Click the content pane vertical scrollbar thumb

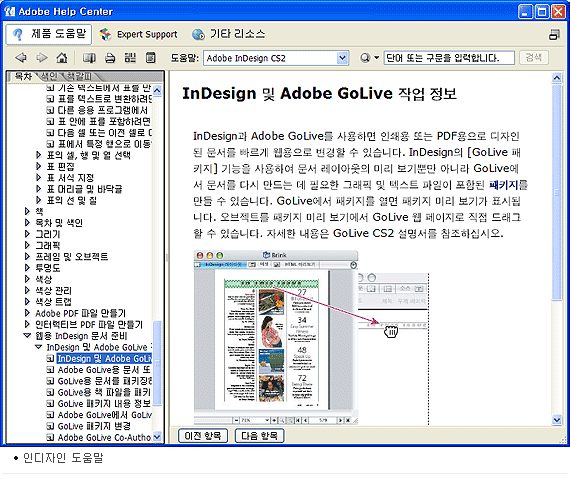click(557, 193)
